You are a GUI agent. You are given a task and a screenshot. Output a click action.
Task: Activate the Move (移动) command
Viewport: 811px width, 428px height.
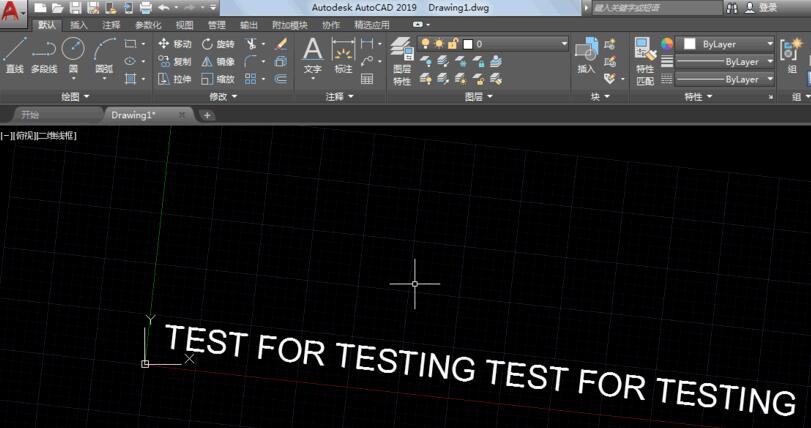pos(175,44)
